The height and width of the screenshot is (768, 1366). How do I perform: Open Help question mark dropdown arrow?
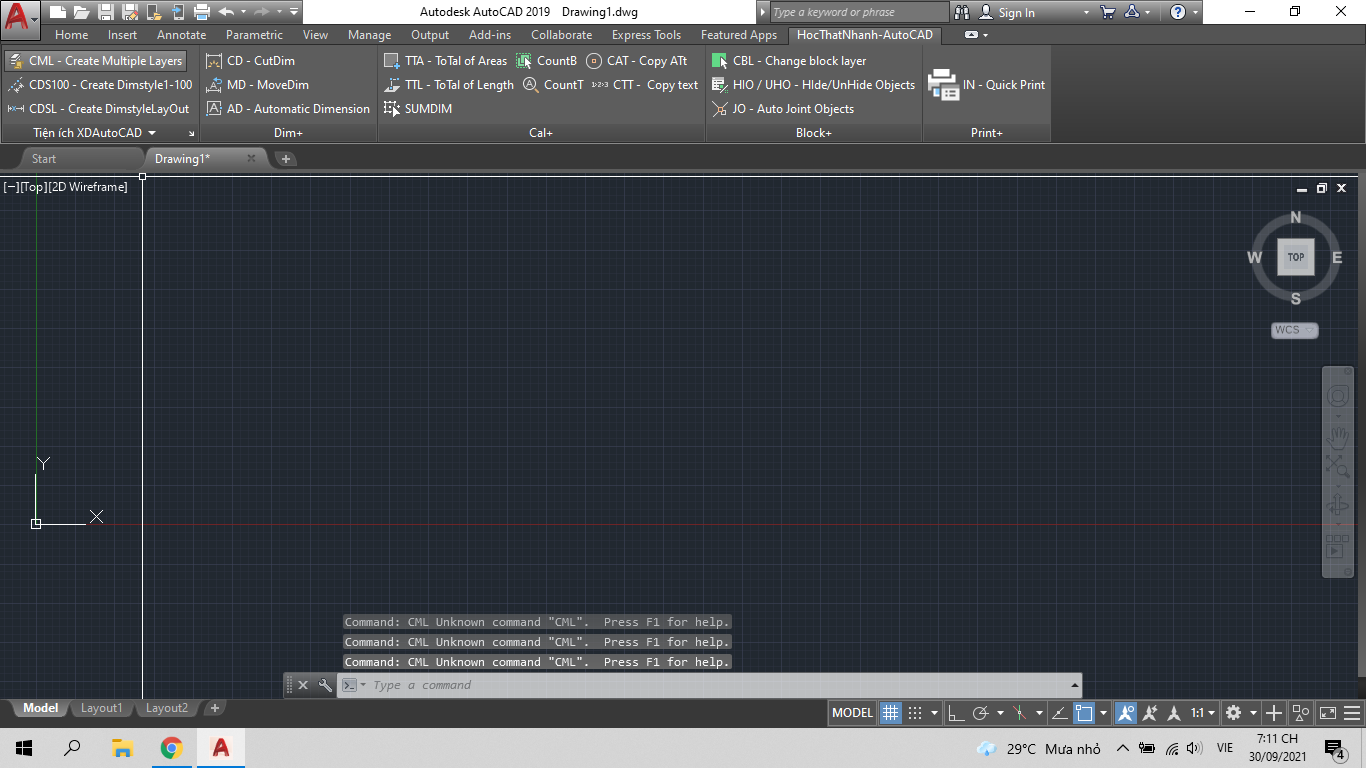pos(1195,13)
